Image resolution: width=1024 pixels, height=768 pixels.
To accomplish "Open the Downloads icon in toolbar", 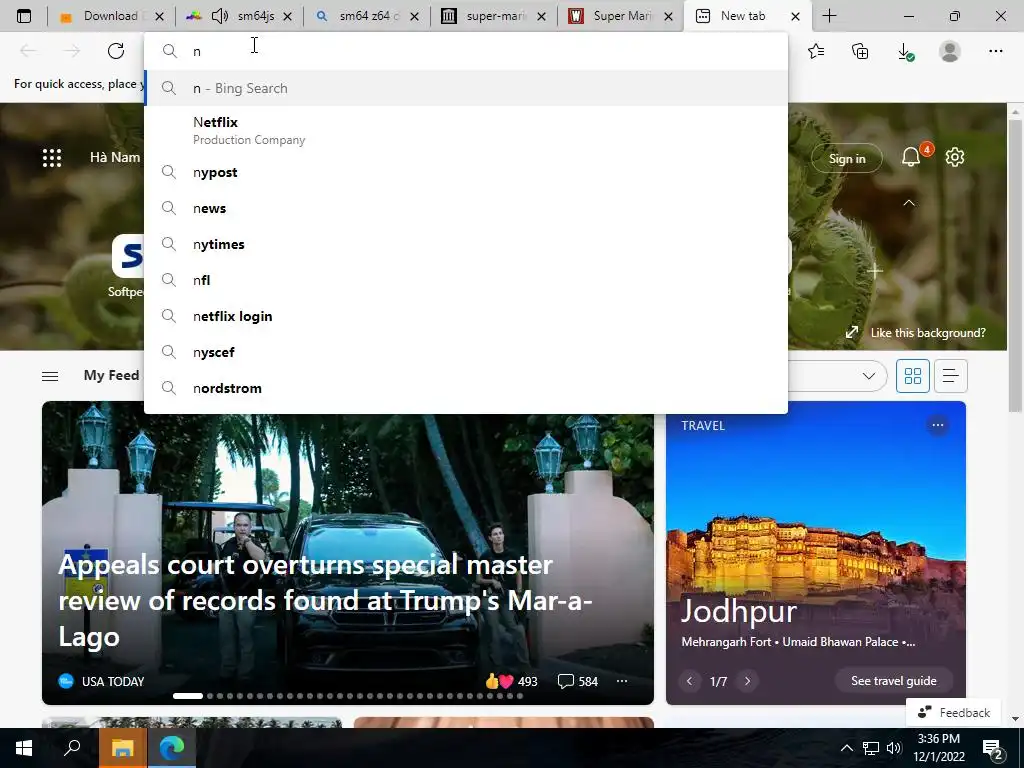I will pyautogui.click(x=905, y=52).
